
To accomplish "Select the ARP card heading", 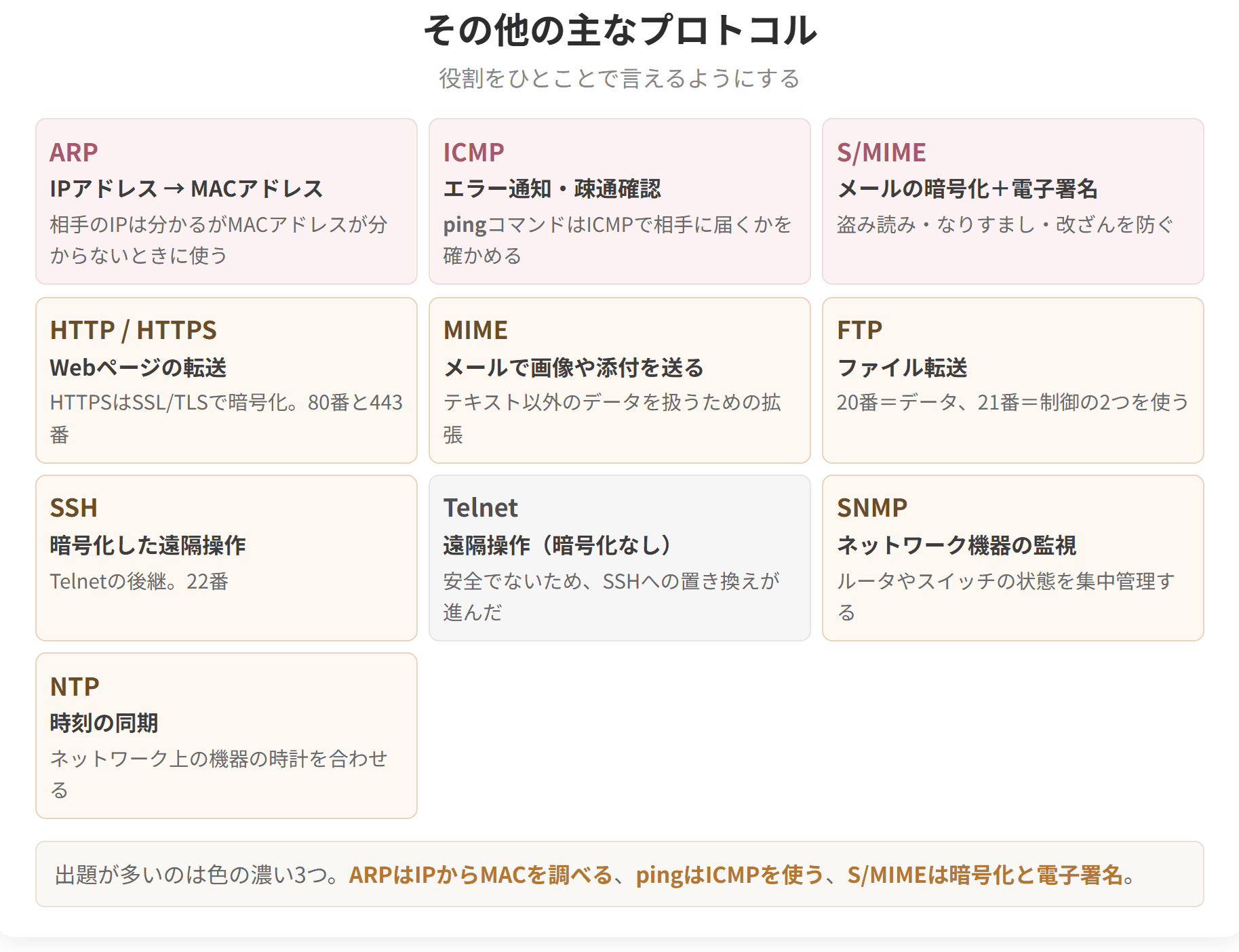I will click(x=74, y=153).
